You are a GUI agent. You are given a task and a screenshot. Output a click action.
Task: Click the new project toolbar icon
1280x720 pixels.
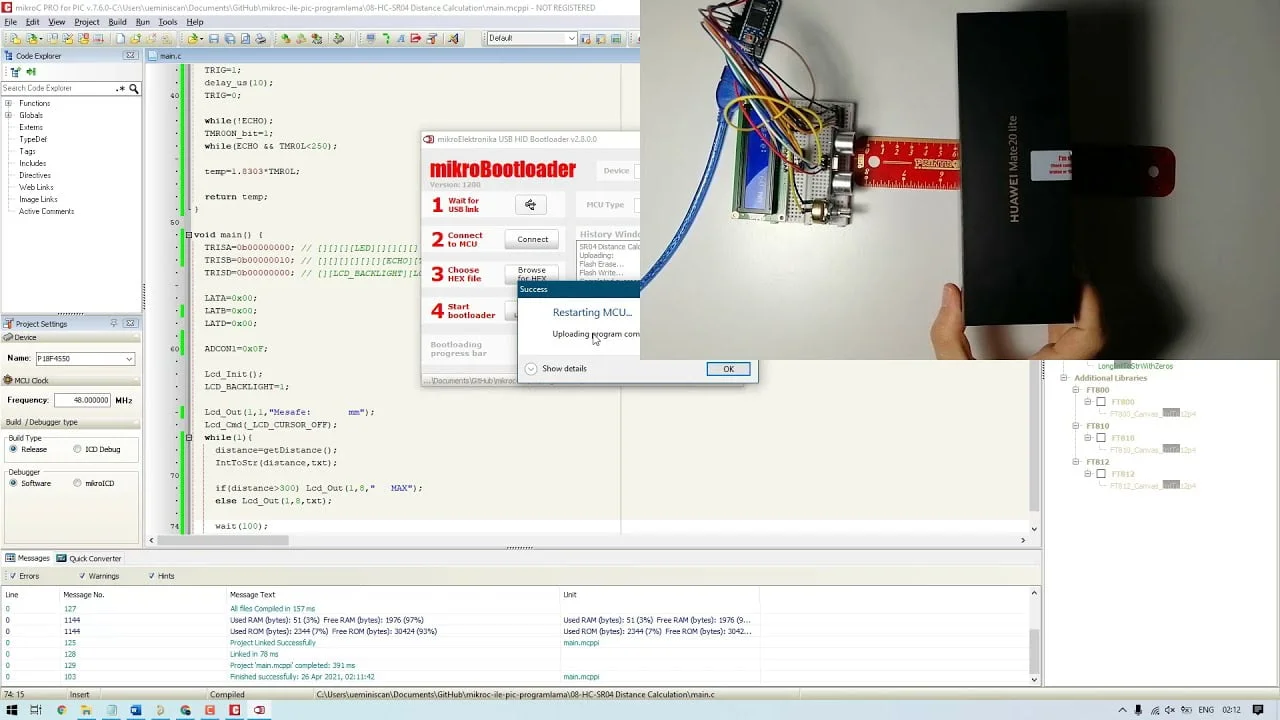15,38
